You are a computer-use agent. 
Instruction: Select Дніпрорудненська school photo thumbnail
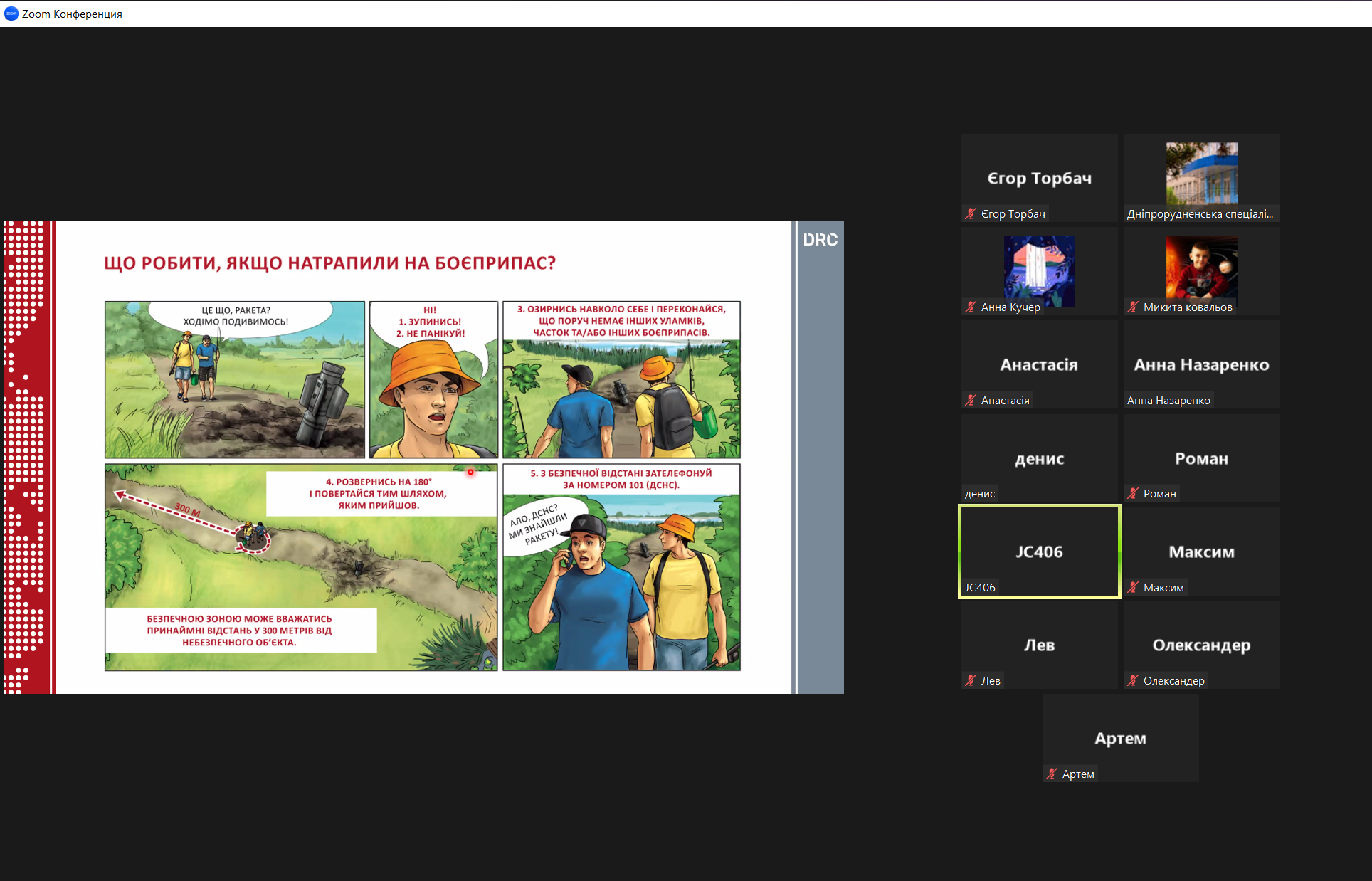click(x=1201, y=173)
